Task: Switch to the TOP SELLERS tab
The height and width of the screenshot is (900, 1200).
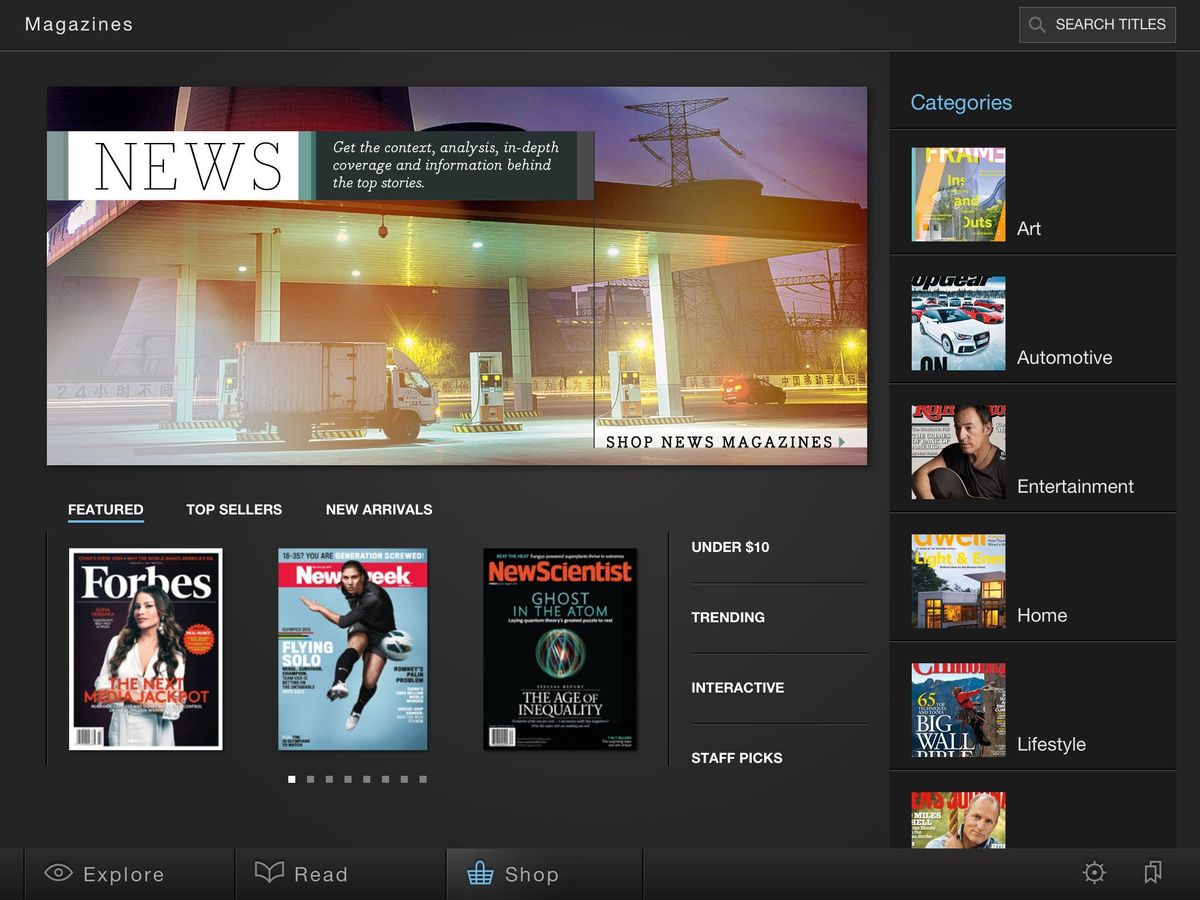Action: (x=233, y=510)
